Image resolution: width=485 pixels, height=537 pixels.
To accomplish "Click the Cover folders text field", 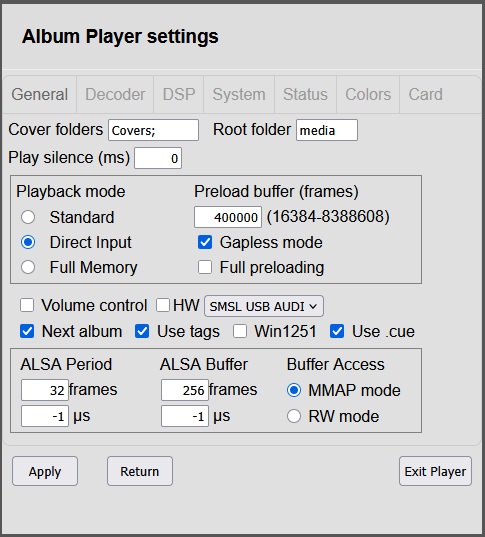I will click(153, 130).
